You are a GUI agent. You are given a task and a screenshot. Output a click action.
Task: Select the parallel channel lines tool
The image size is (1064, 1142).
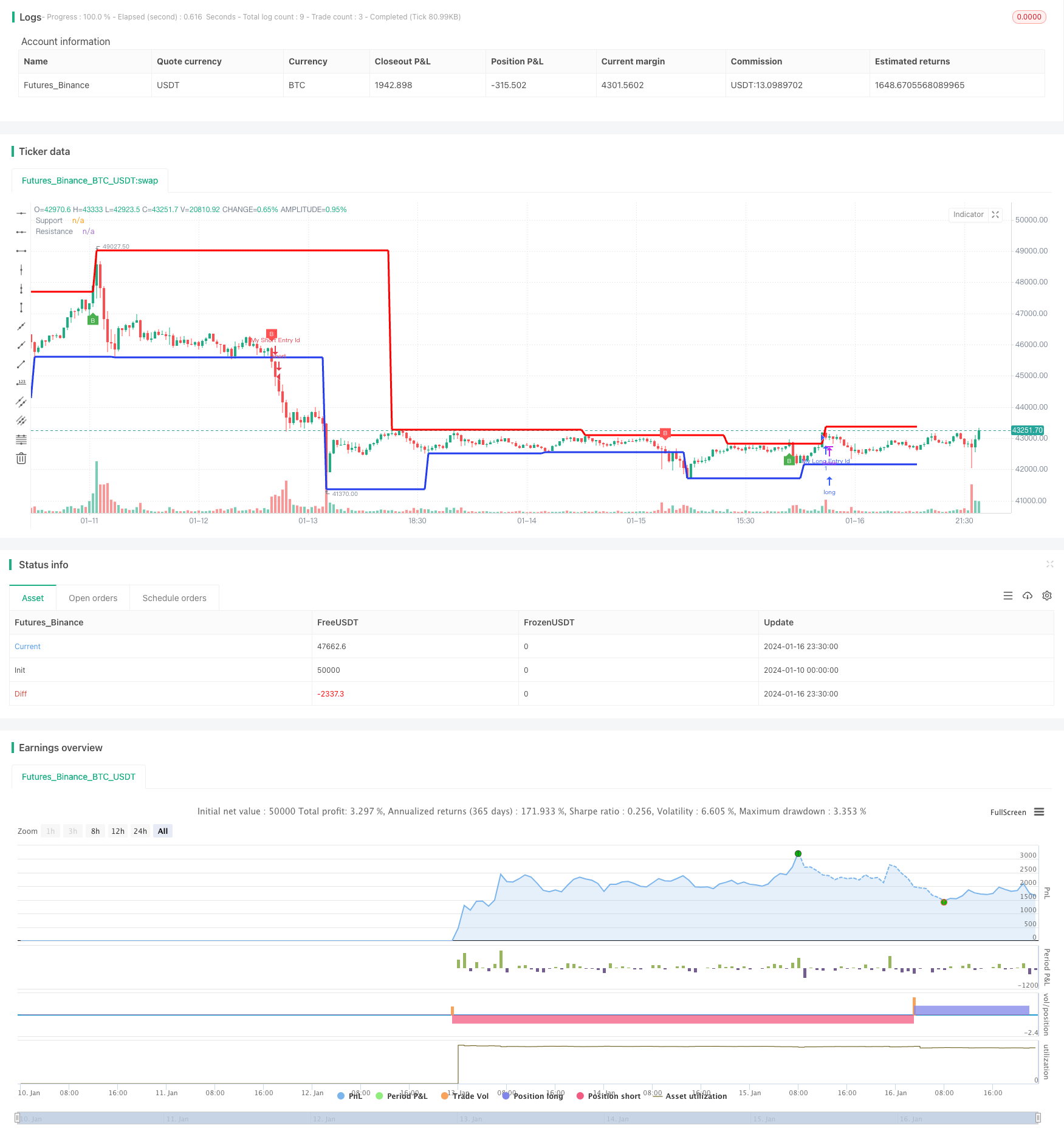tap(21, 402)
